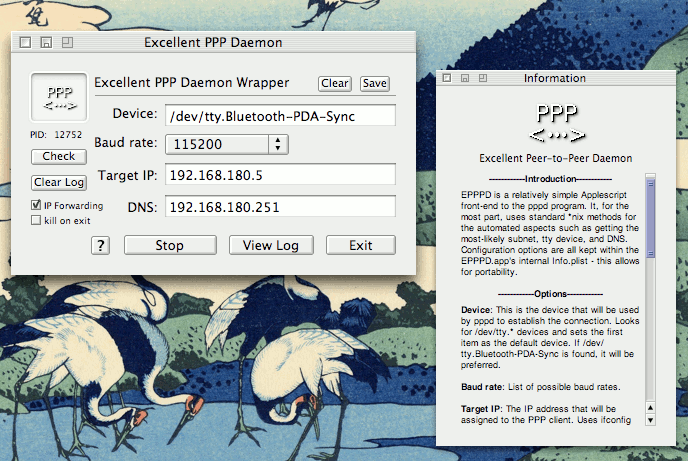Click the Exit button
The width and height of the screenshot is (688, 461).
(361, 245)
